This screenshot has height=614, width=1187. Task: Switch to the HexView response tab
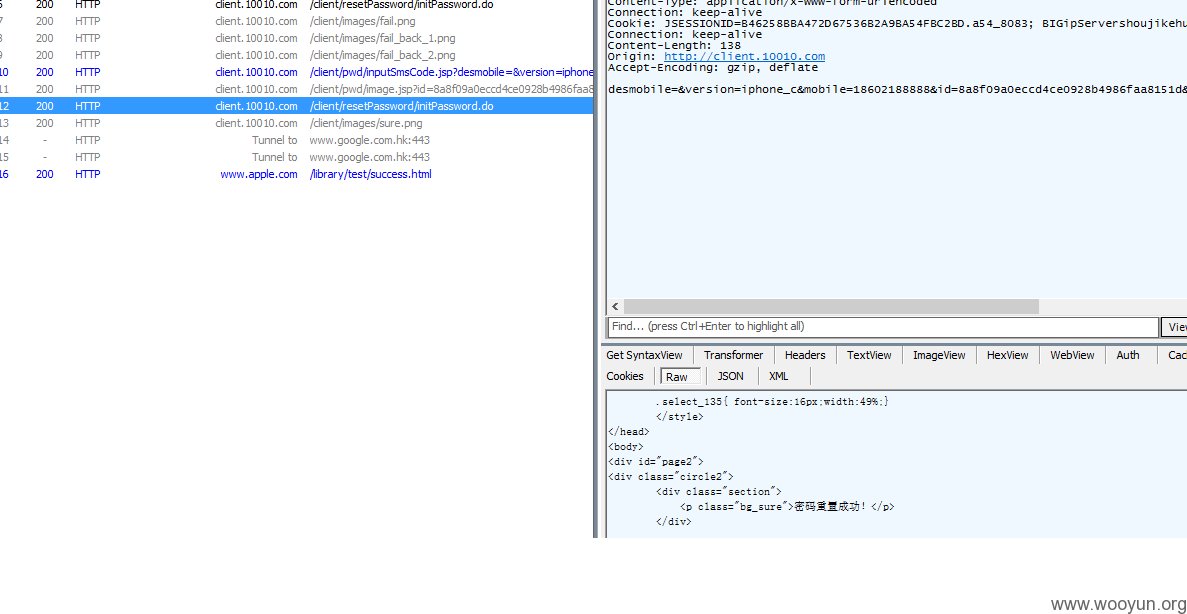[1008, 355]
